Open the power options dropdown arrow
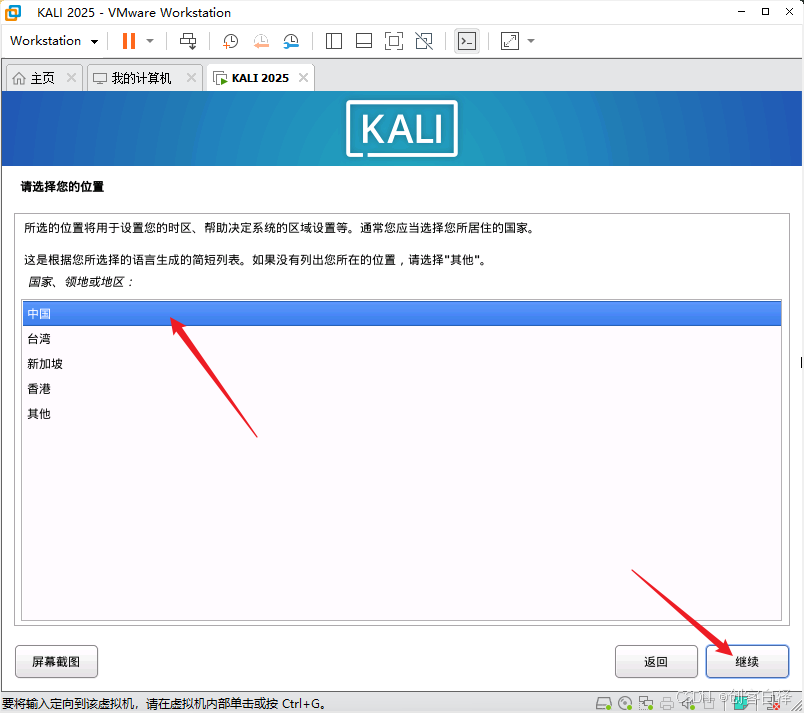The width and height of the screenshot is (804, 713). coord(150,41)
